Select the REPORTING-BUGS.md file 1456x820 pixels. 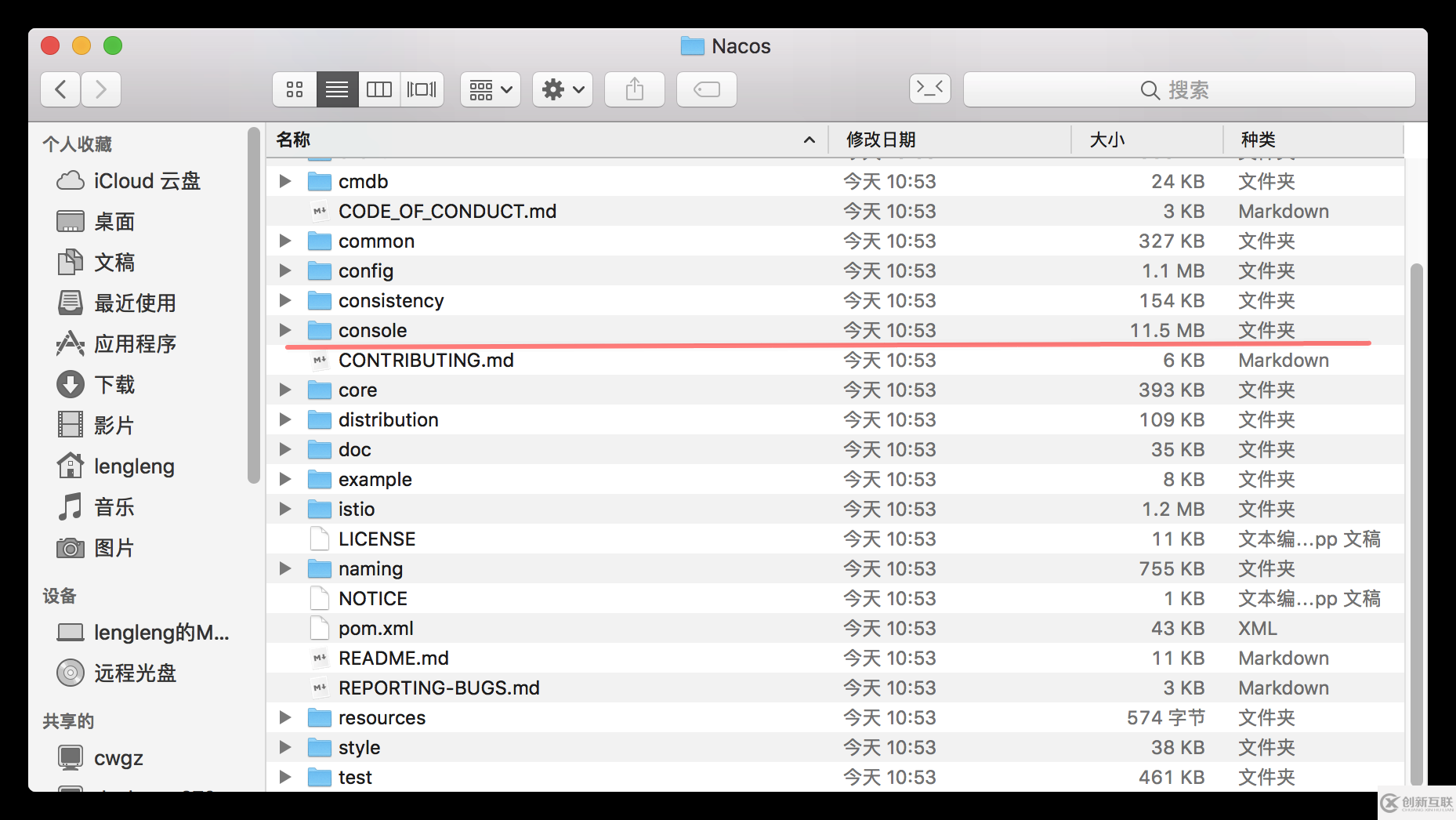(835, 688)
